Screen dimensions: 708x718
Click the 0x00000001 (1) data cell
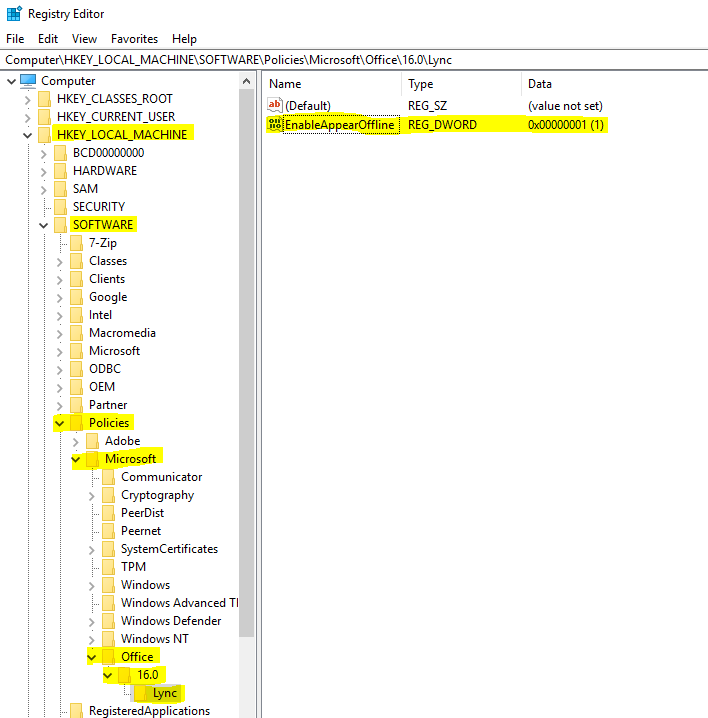(566, 125)
